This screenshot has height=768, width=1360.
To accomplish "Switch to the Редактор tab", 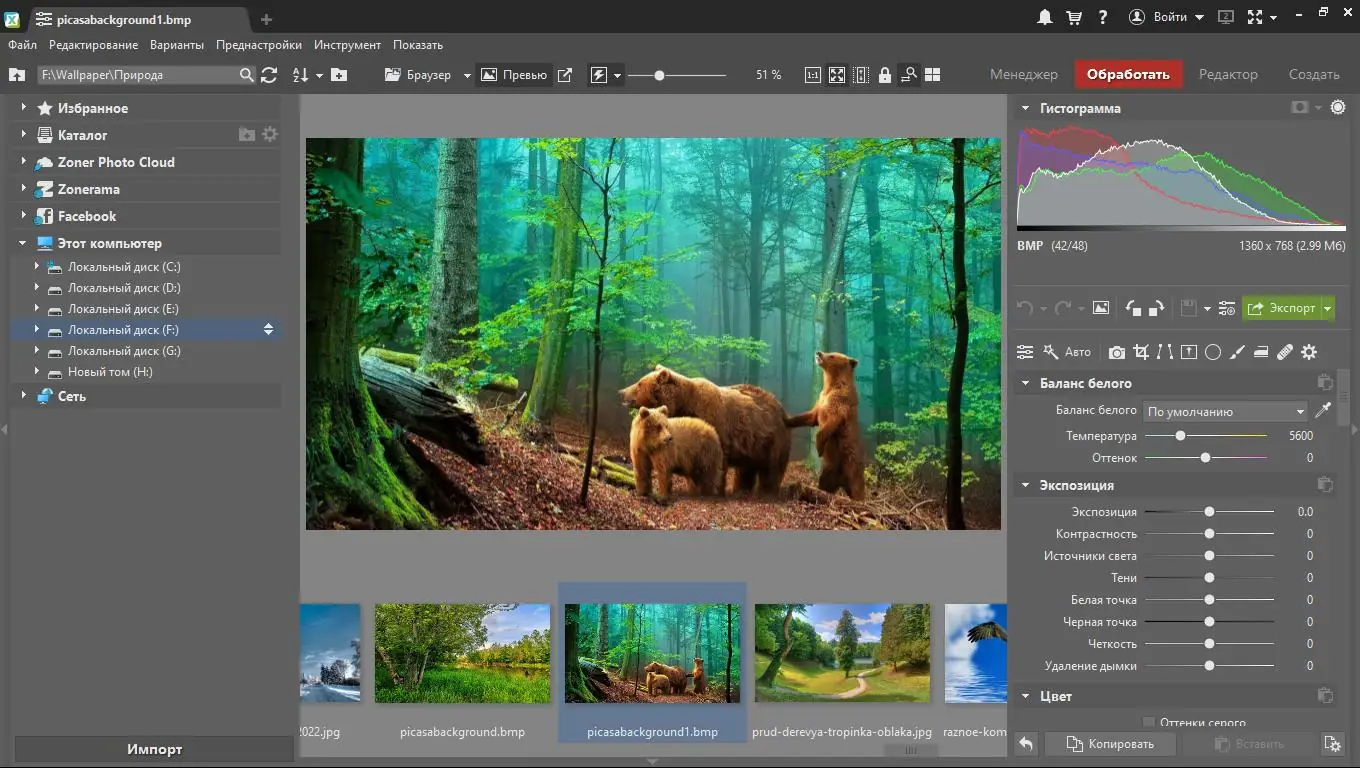I will 1228,74.
